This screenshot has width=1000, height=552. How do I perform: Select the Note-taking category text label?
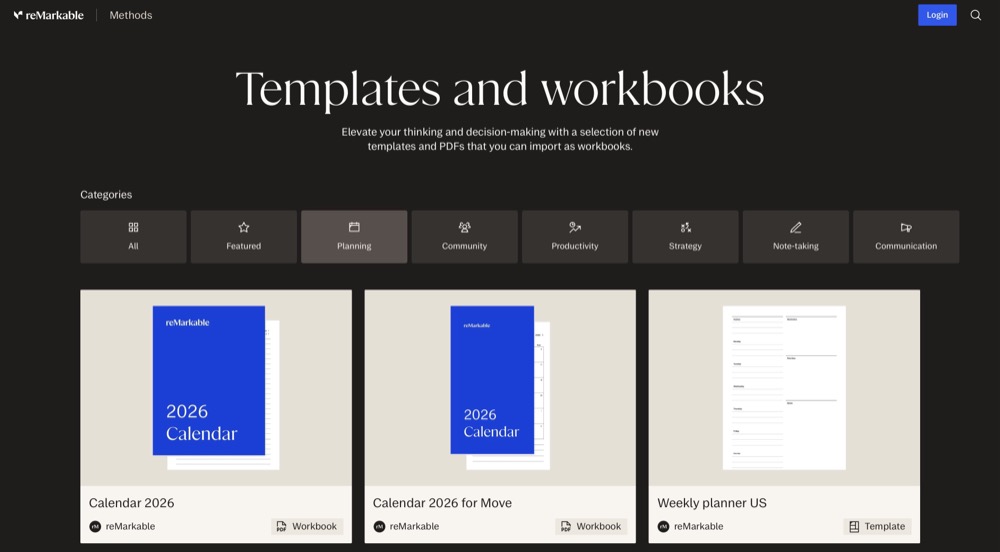(796, 246)
